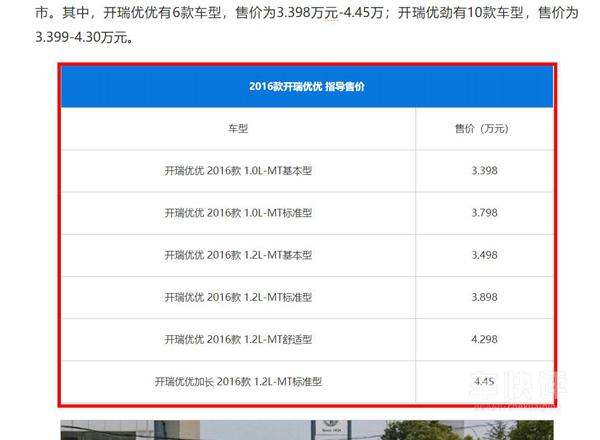
Task: Click the paragraph text ending 3.399-4.30万元
Action: pyautogui.click(x=307, y=24)
